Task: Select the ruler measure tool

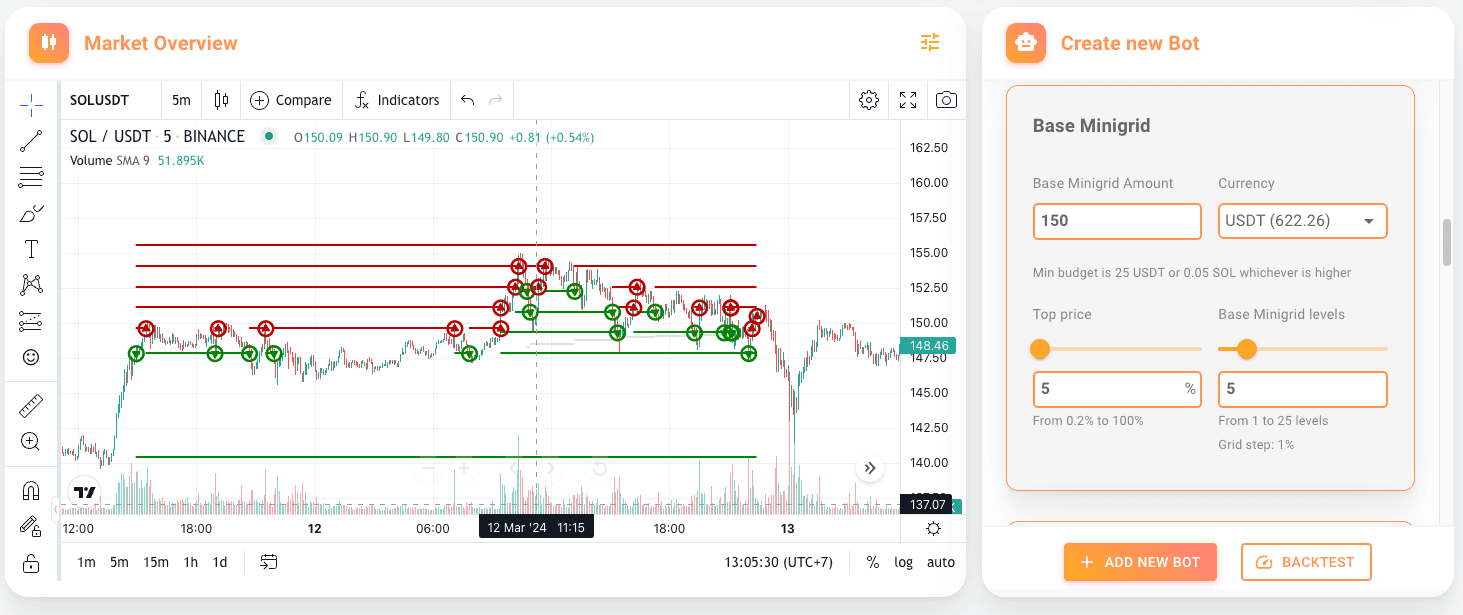Action: coord(31,406)
